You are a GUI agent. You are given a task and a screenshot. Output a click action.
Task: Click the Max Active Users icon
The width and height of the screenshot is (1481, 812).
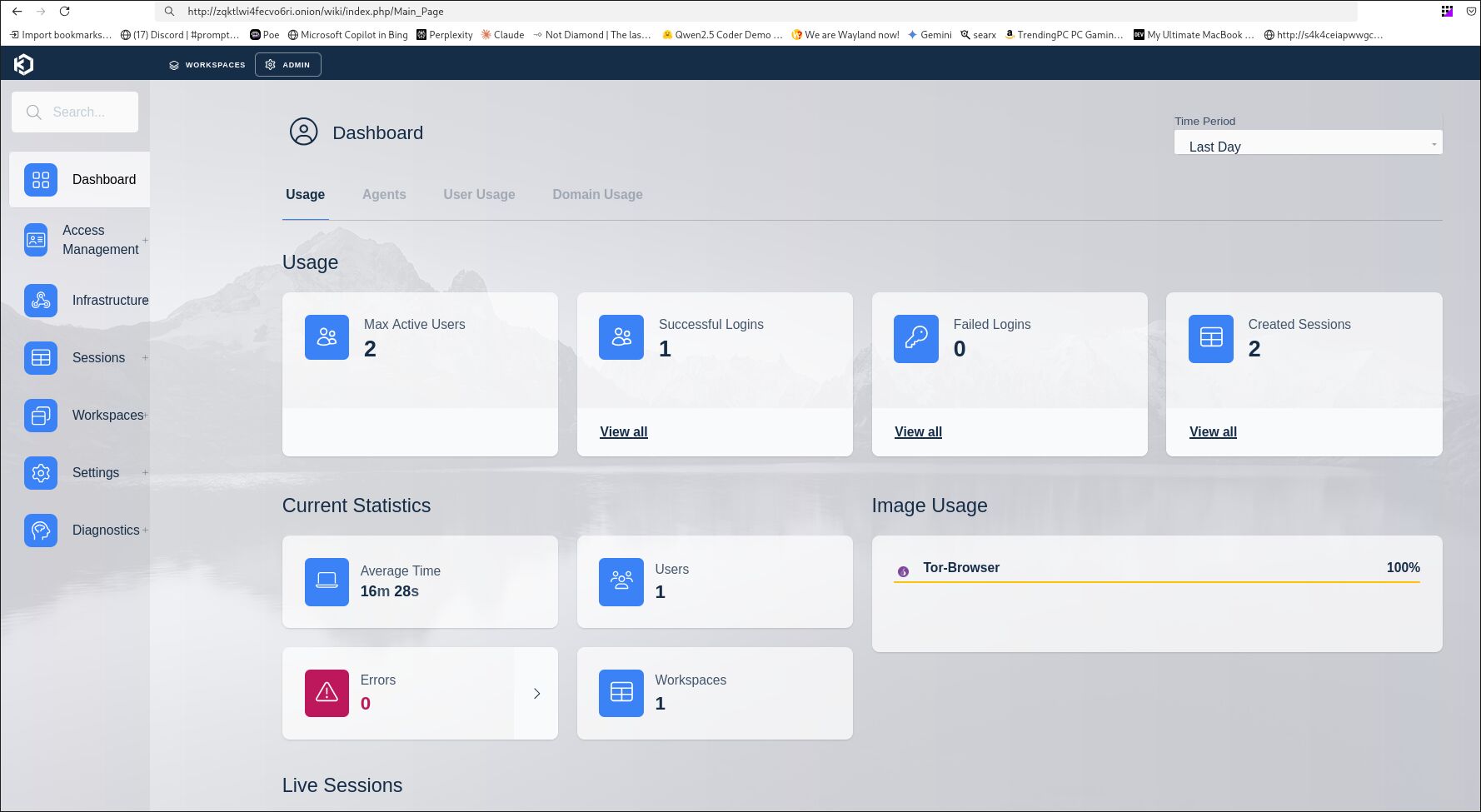tap(327, 337)
